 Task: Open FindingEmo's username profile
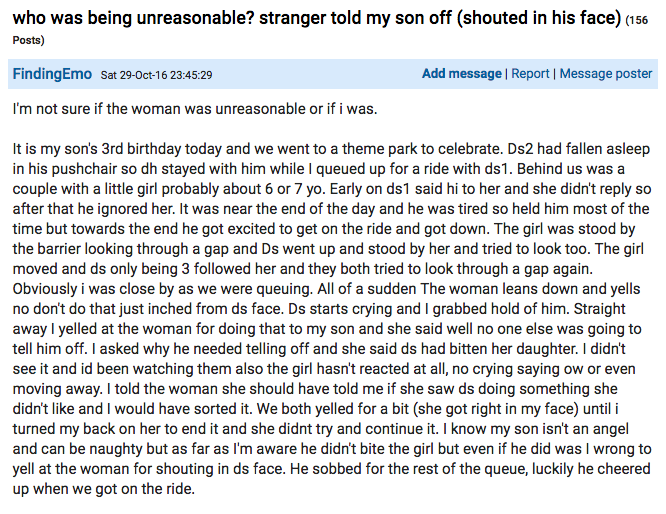click(x=52, y=74)
